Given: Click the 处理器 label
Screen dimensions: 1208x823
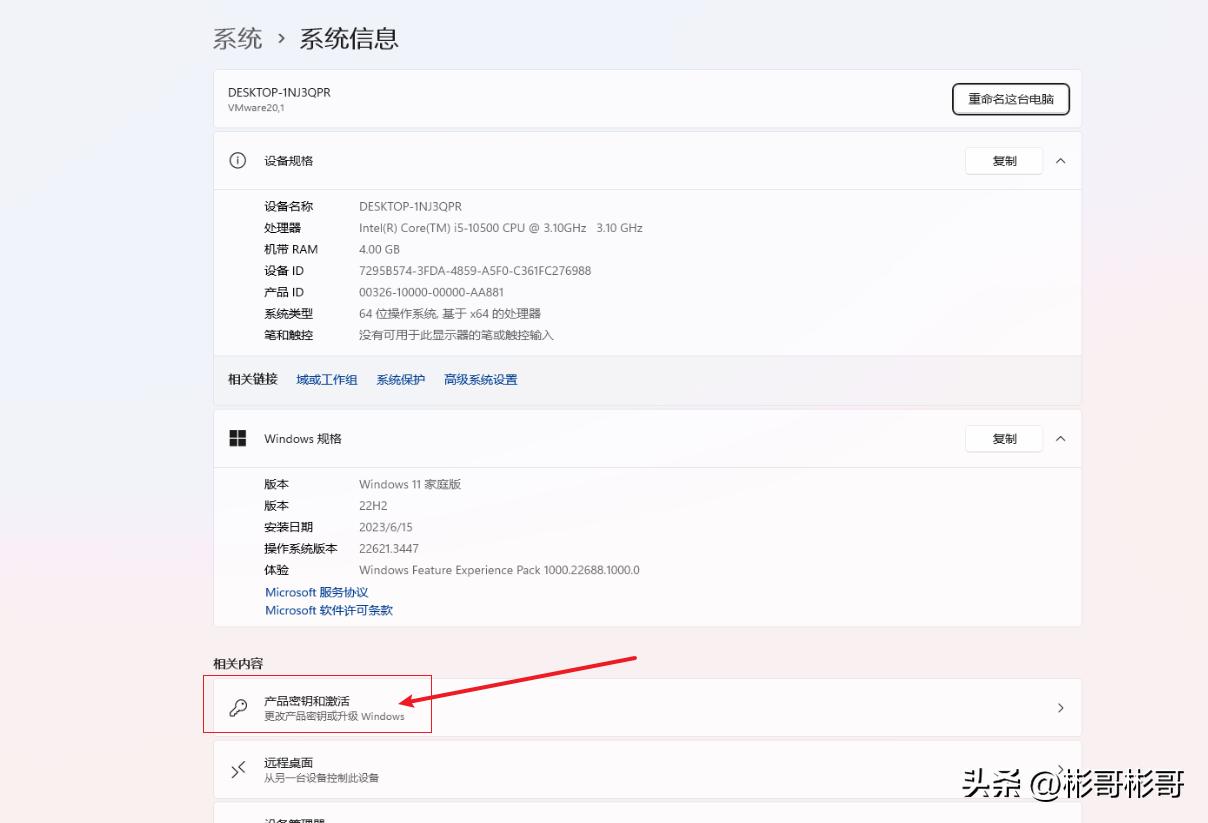Looking at the screenshot, I should [282, 228].
